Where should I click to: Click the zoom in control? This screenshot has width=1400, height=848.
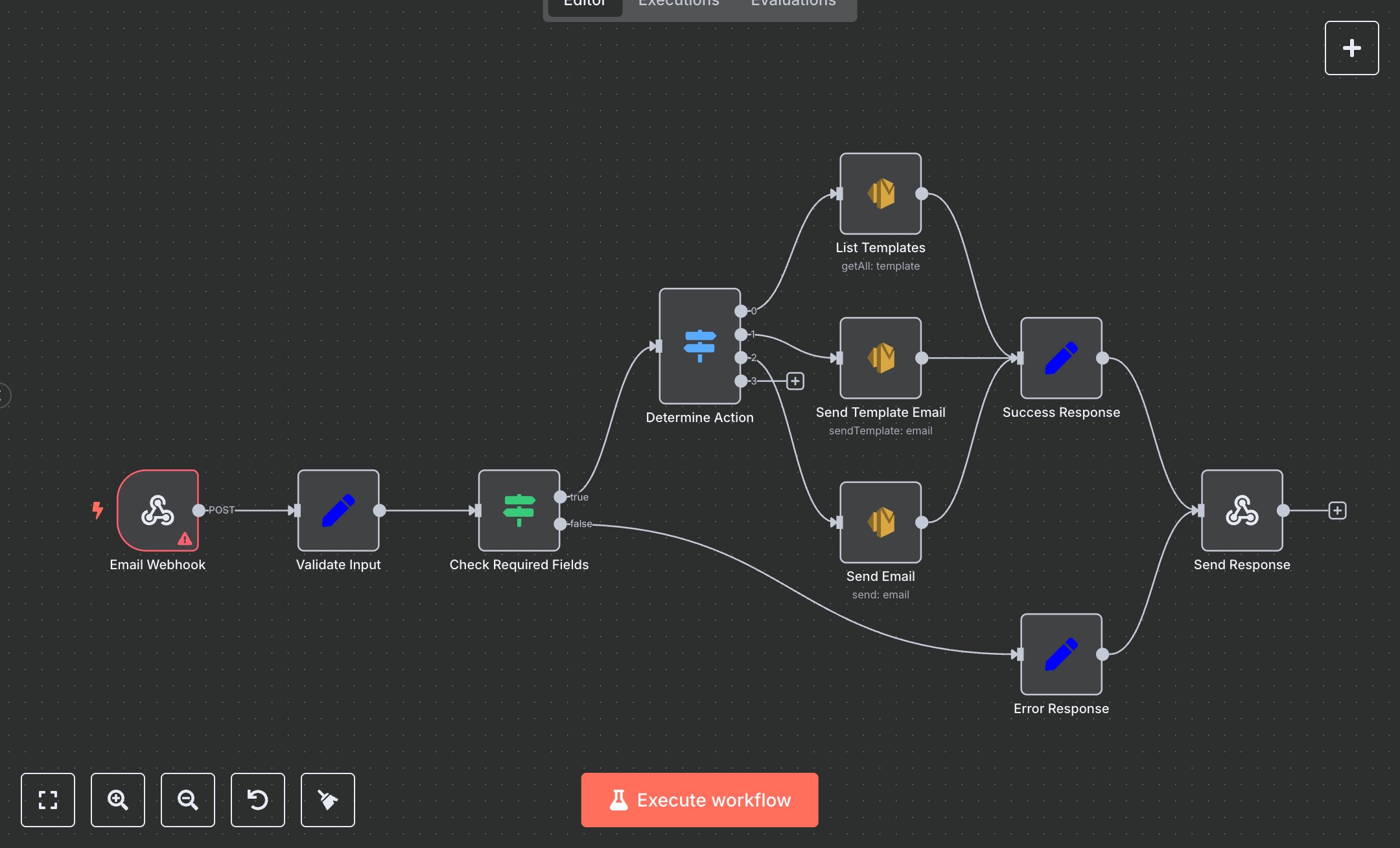click(118, 800)
